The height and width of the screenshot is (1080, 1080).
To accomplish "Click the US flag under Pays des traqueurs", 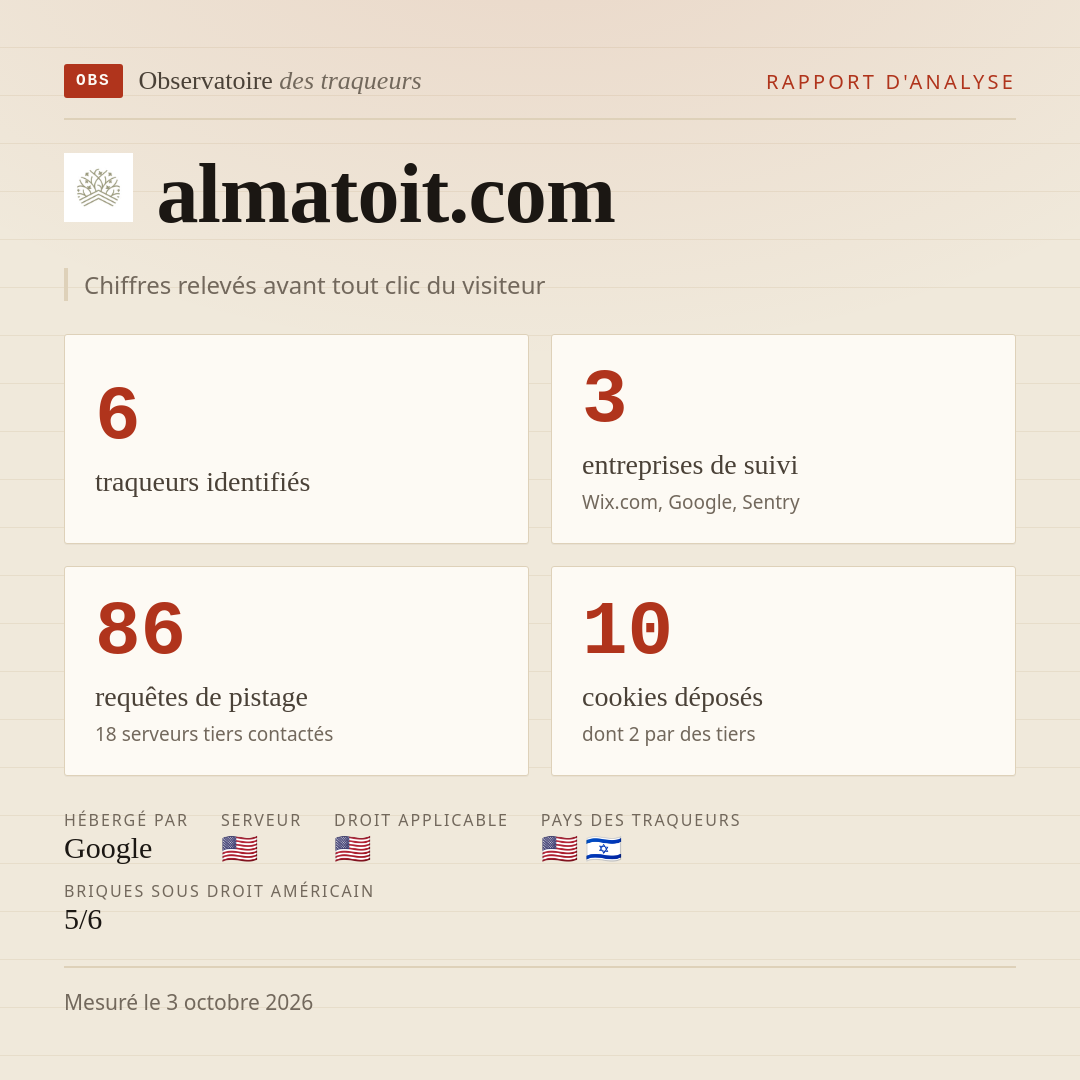I will [559, 849].
